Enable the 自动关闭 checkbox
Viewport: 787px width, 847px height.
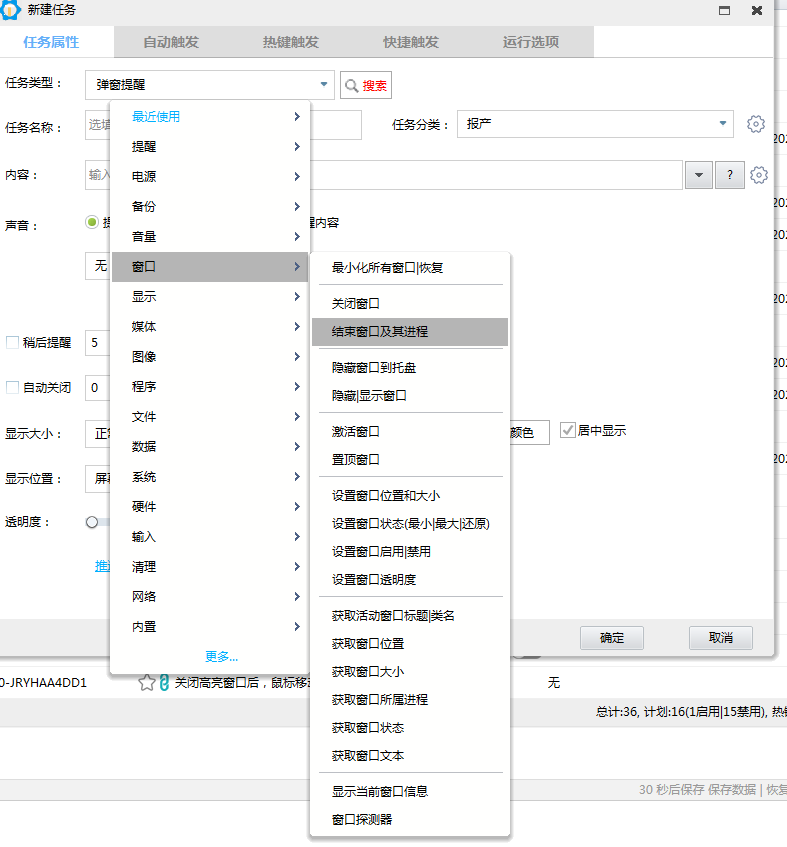(13, 387)
